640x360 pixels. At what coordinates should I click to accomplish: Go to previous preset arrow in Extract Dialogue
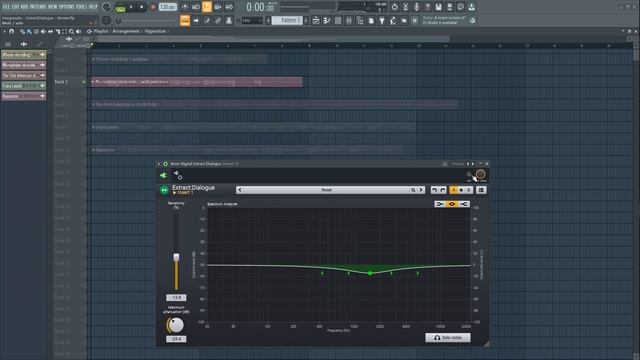coord(240,190)
